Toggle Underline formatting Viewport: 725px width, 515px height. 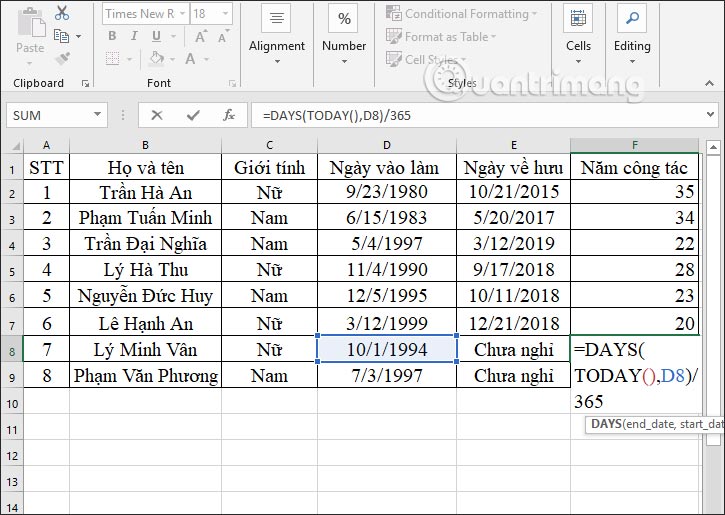coord(156,36)
